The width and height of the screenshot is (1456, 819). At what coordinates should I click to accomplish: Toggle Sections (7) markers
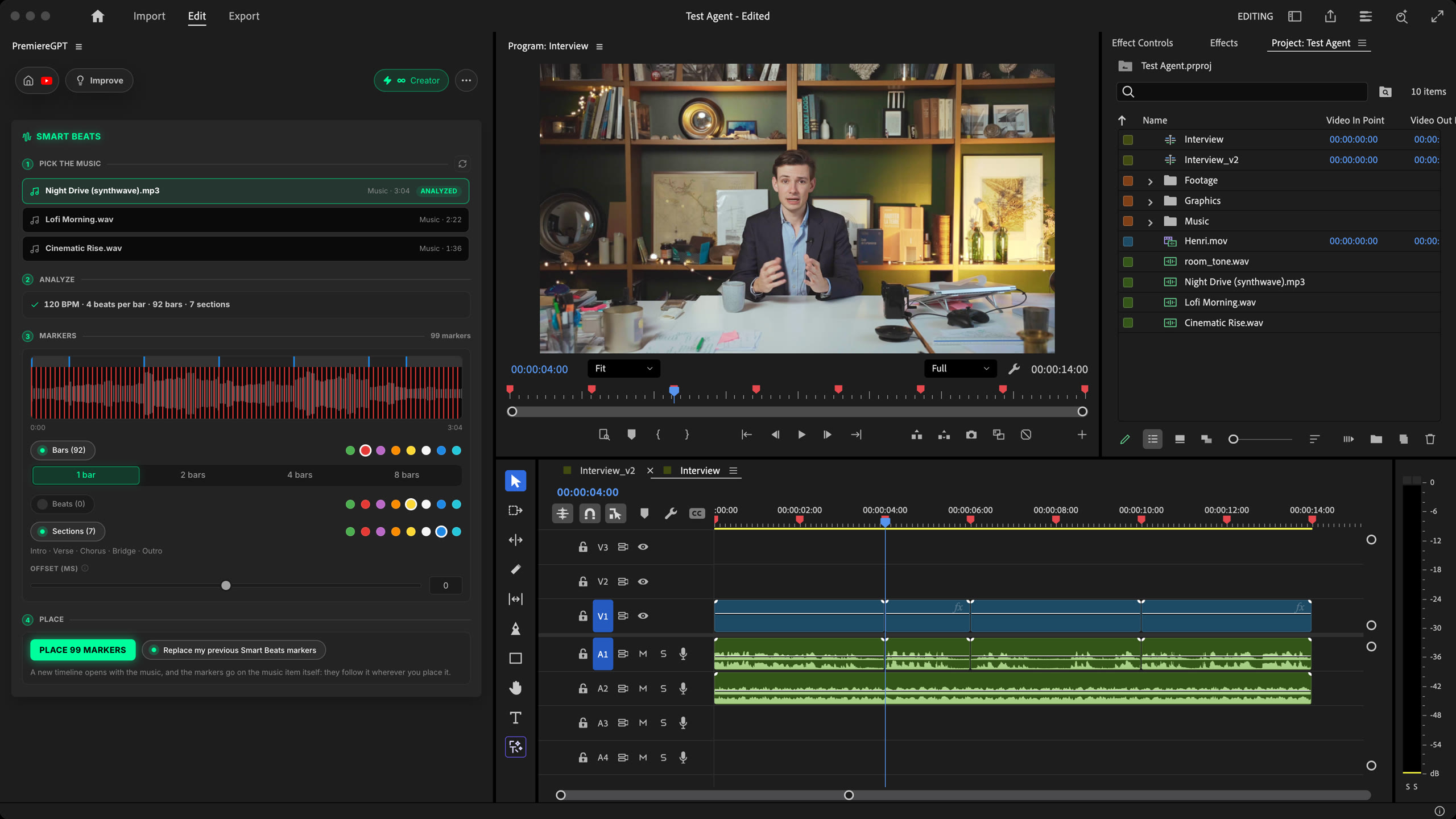click(68, 531)
